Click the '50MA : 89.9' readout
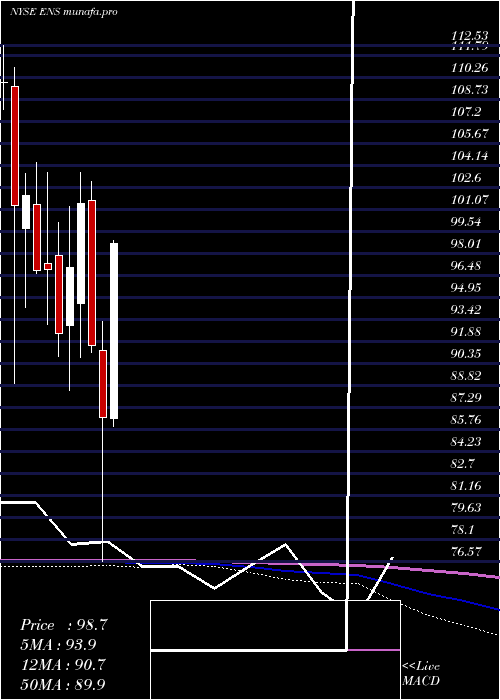500x700 pixels. (x=63, y=683)
